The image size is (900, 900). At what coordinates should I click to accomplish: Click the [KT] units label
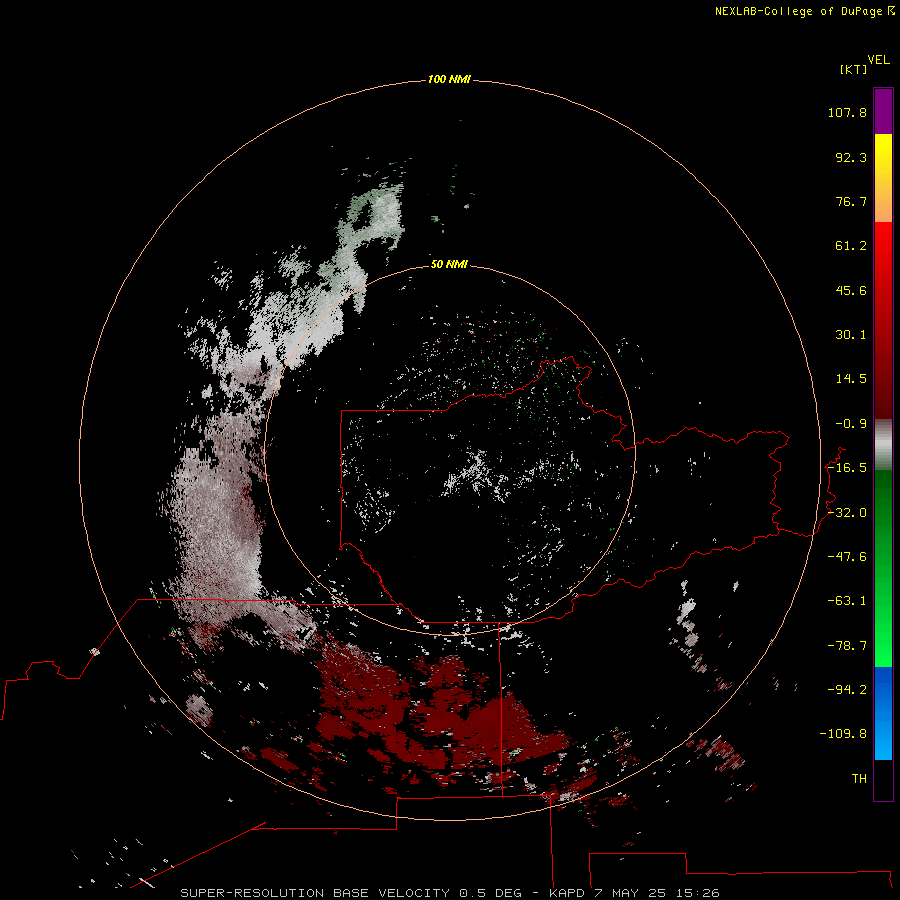(854, 69)
